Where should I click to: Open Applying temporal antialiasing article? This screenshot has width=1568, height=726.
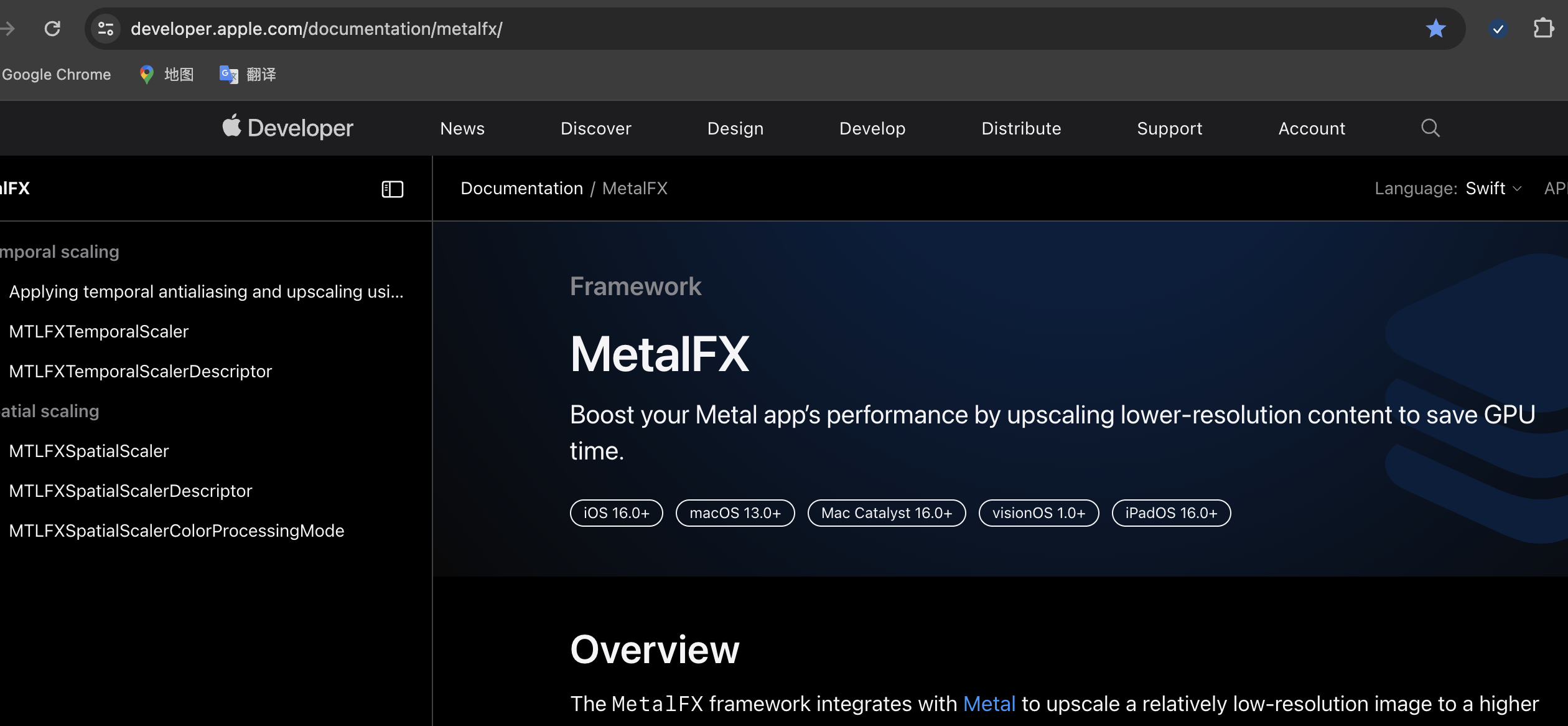click(x=206, y=291)
